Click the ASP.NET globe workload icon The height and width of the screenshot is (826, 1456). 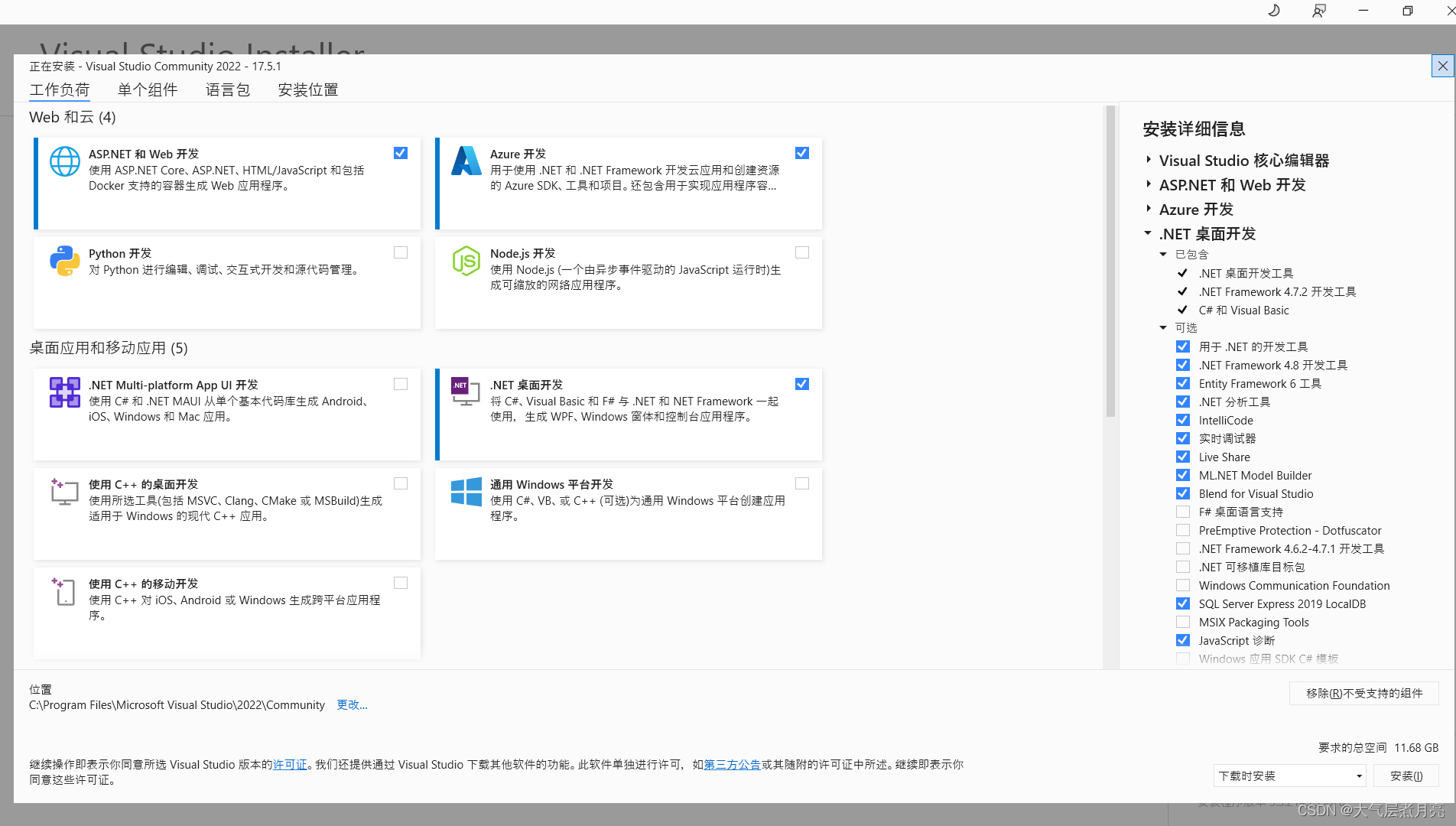point(65,161)
